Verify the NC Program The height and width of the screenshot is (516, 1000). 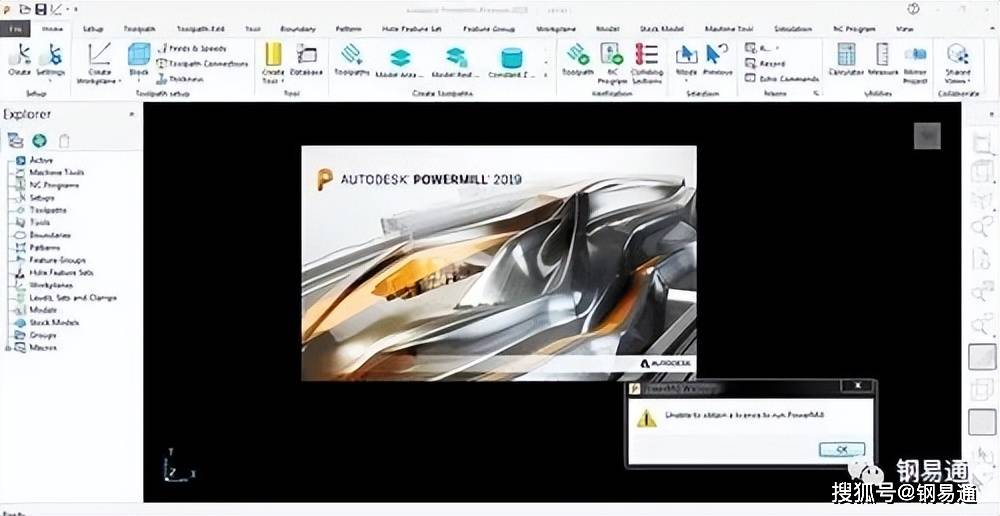pyautogui.click(x=611, y=63)
